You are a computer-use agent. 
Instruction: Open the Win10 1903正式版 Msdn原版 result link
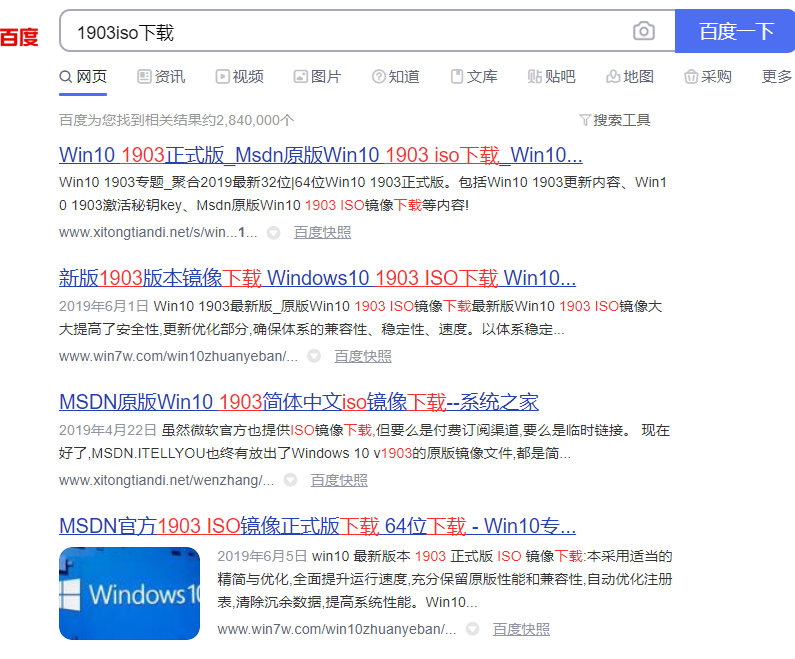coord(320,155)
